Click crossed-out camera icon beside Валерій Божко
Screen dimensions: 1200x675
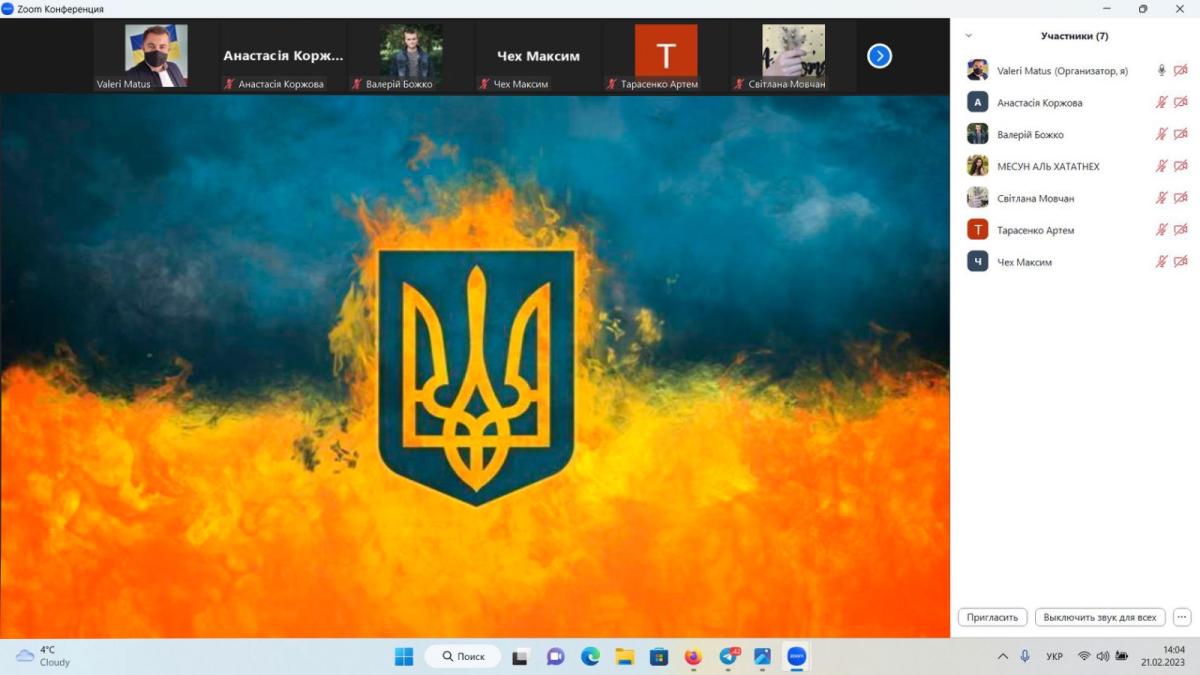[x=1180, y=134]
